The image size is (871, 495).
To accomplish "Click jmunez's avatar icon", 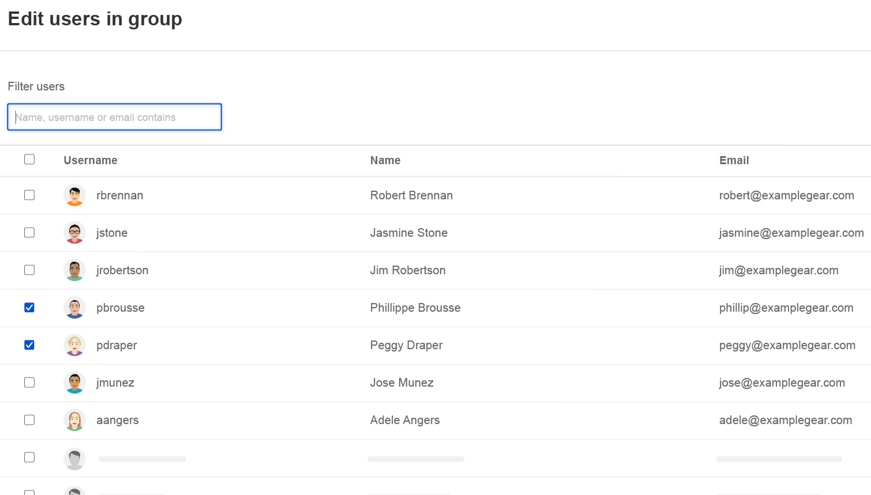I will [75, 383].
